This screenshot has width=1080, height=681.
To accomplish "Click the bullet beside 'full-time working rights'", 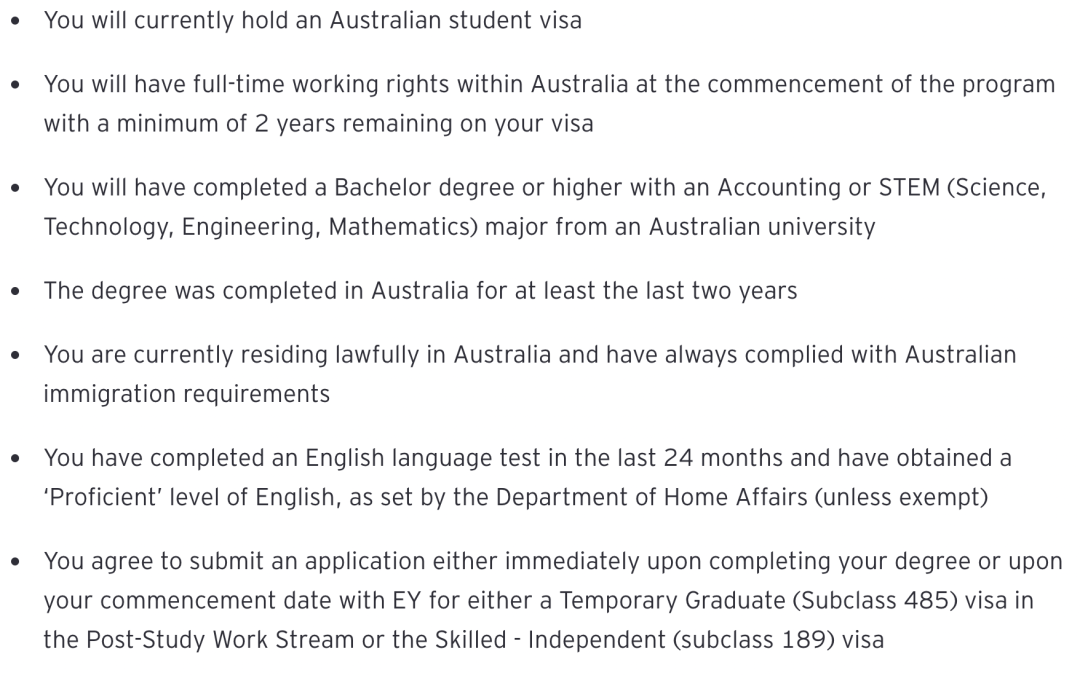I will tap(15, 85).
